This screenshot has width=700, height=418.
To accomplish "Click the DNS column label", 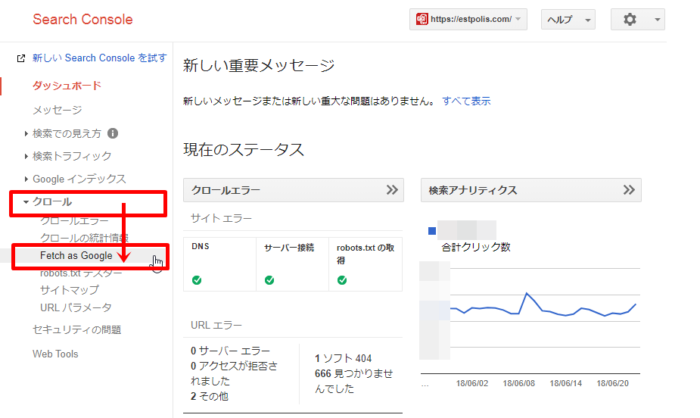I will (x=200, y=246).
